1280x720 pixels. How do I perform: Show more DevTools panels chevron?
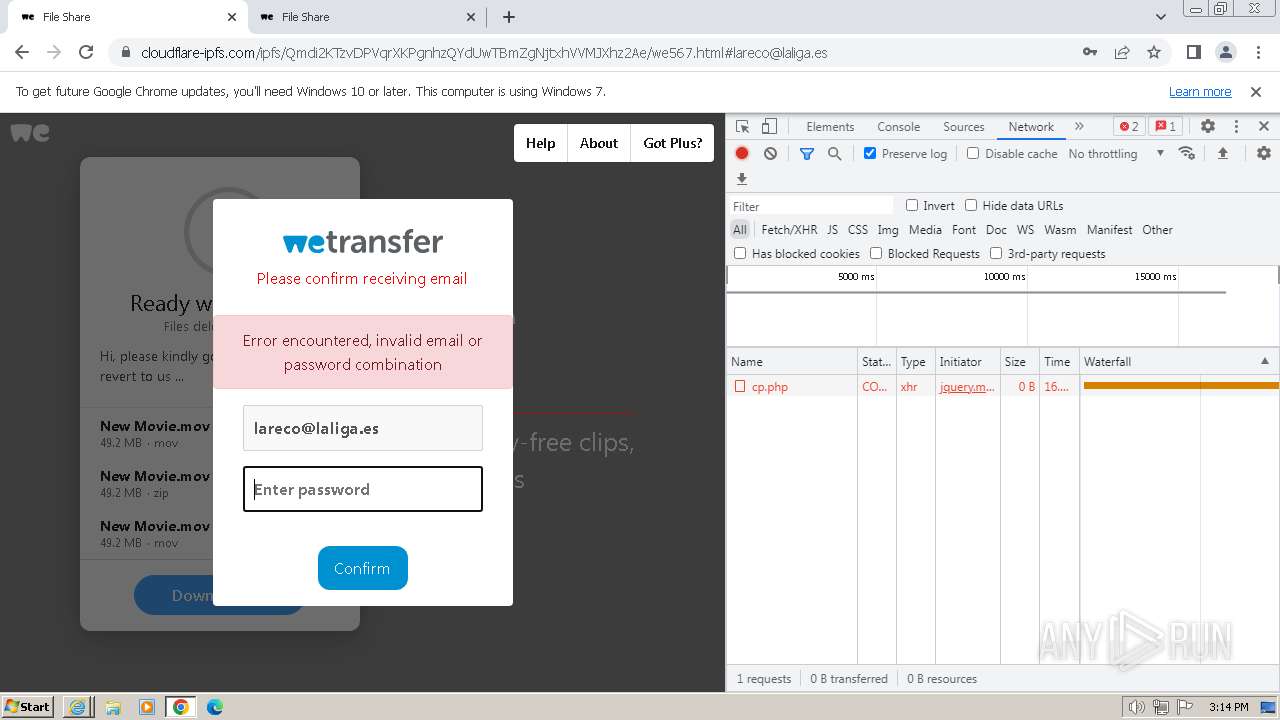(x=1079, y=127)
